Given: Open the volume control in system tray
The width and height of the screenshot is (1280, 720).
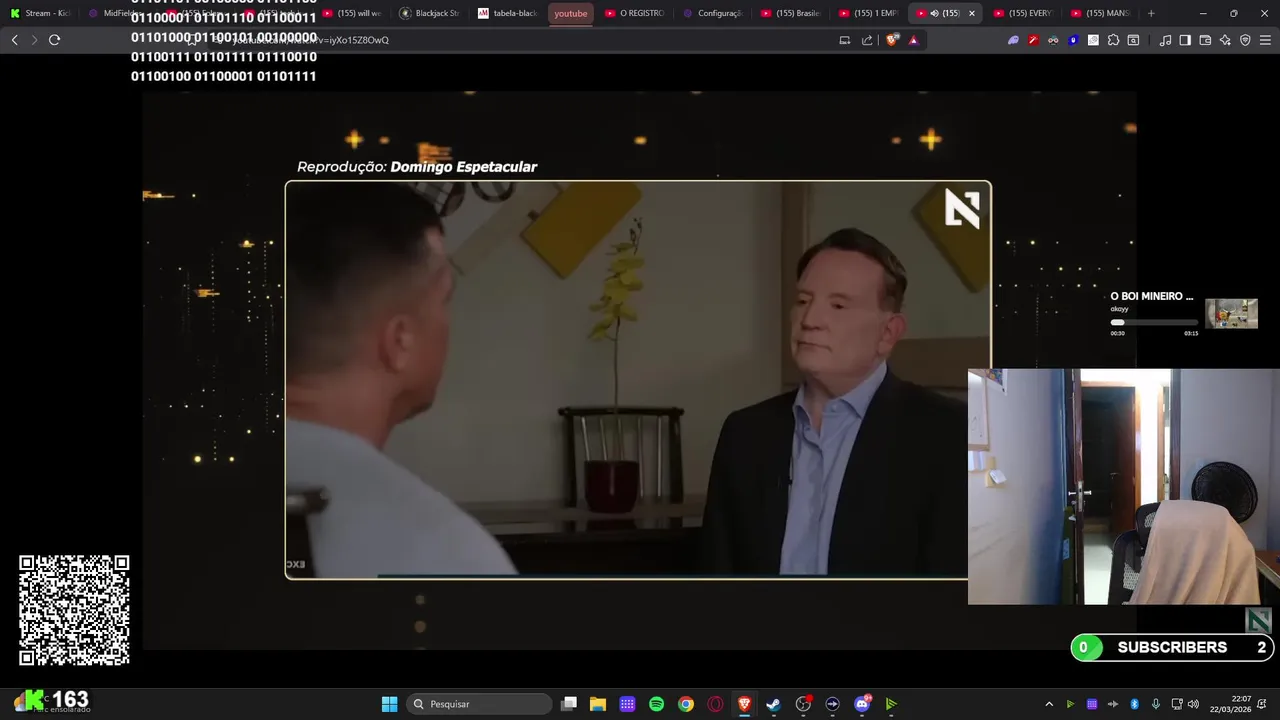Looking at the screenshot, I should click(x=1193, y=704).
